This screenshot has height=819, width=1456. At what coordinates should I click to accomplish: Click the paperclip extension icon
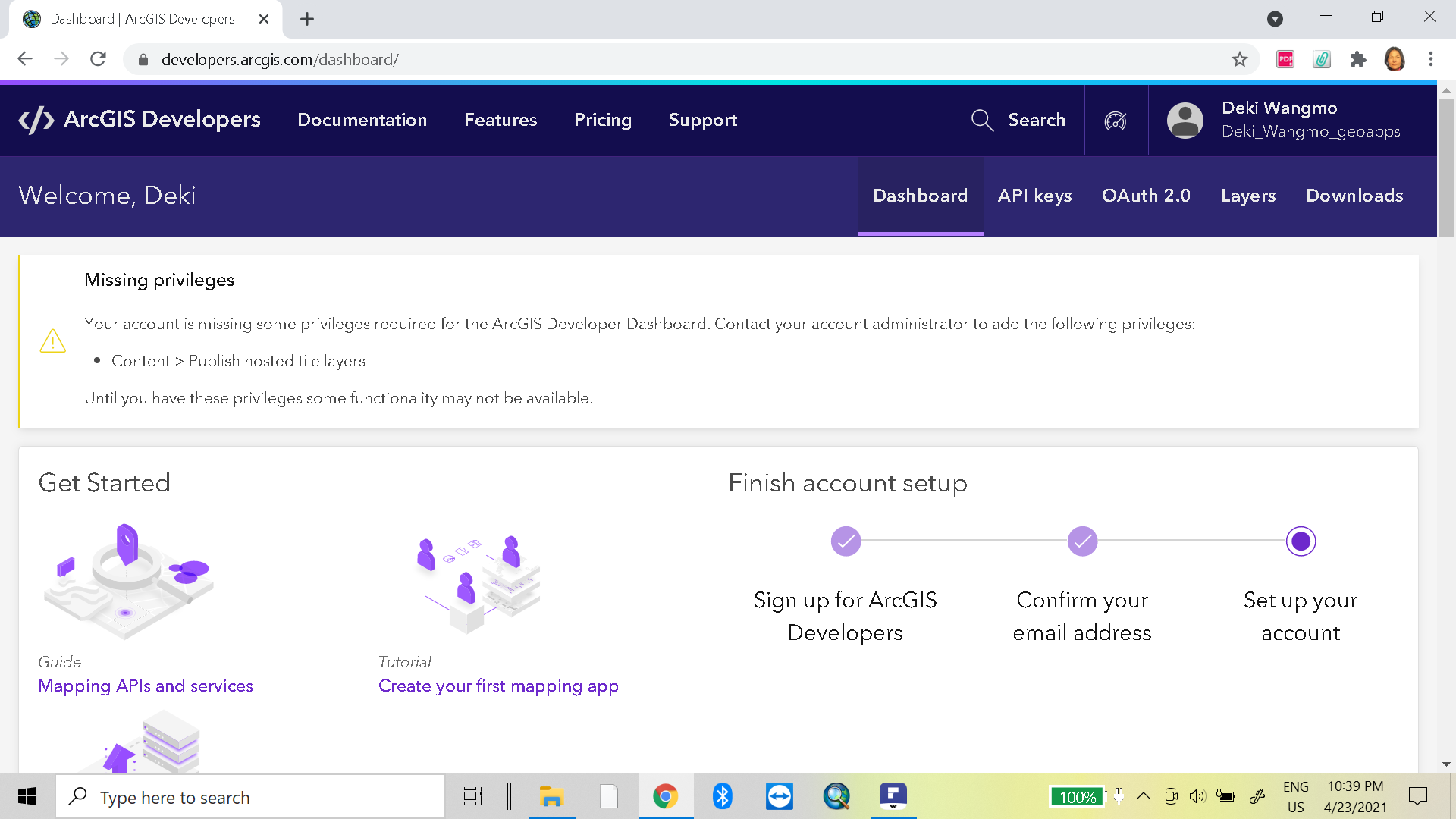[1322, 59]
